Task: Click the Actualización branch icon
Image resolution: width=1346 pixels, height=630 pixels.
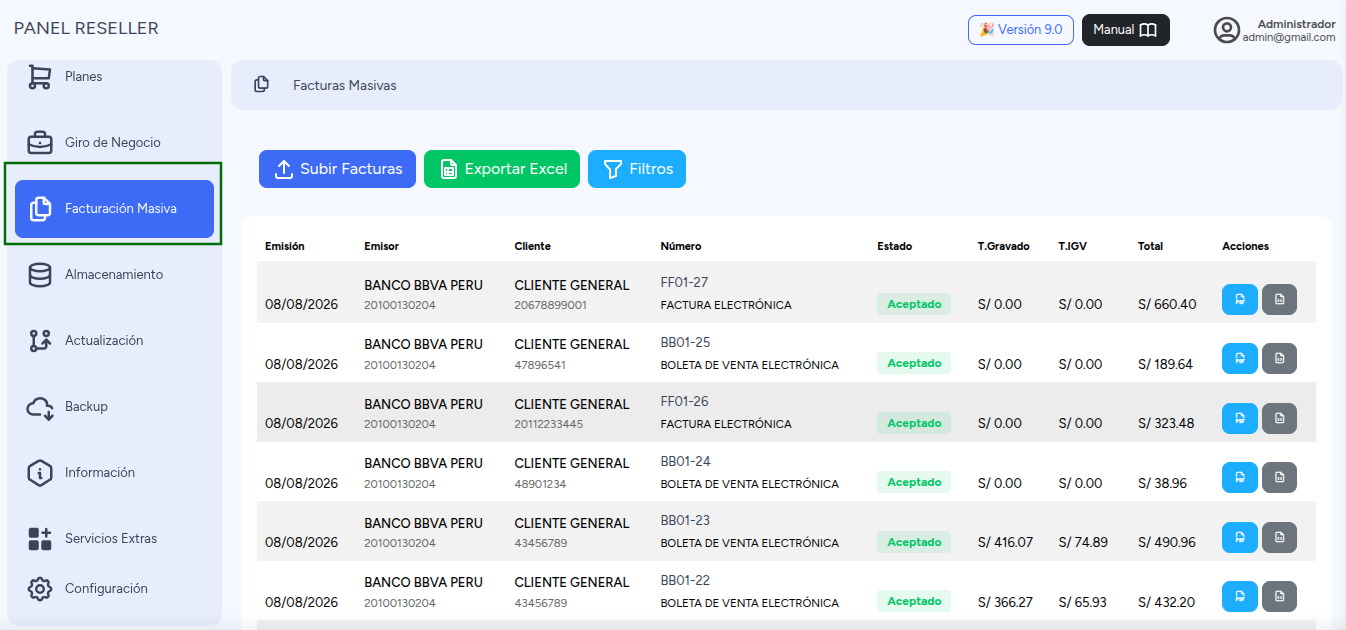Action: [39, 341]
